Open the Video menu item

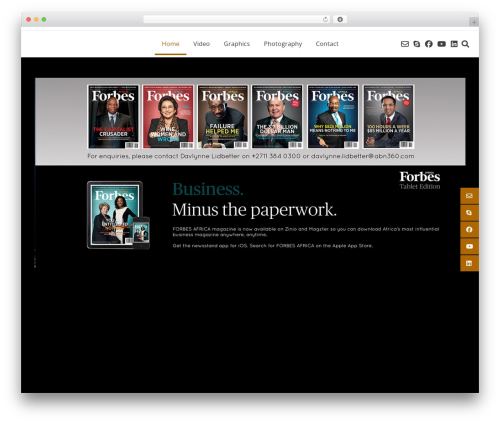201,44
